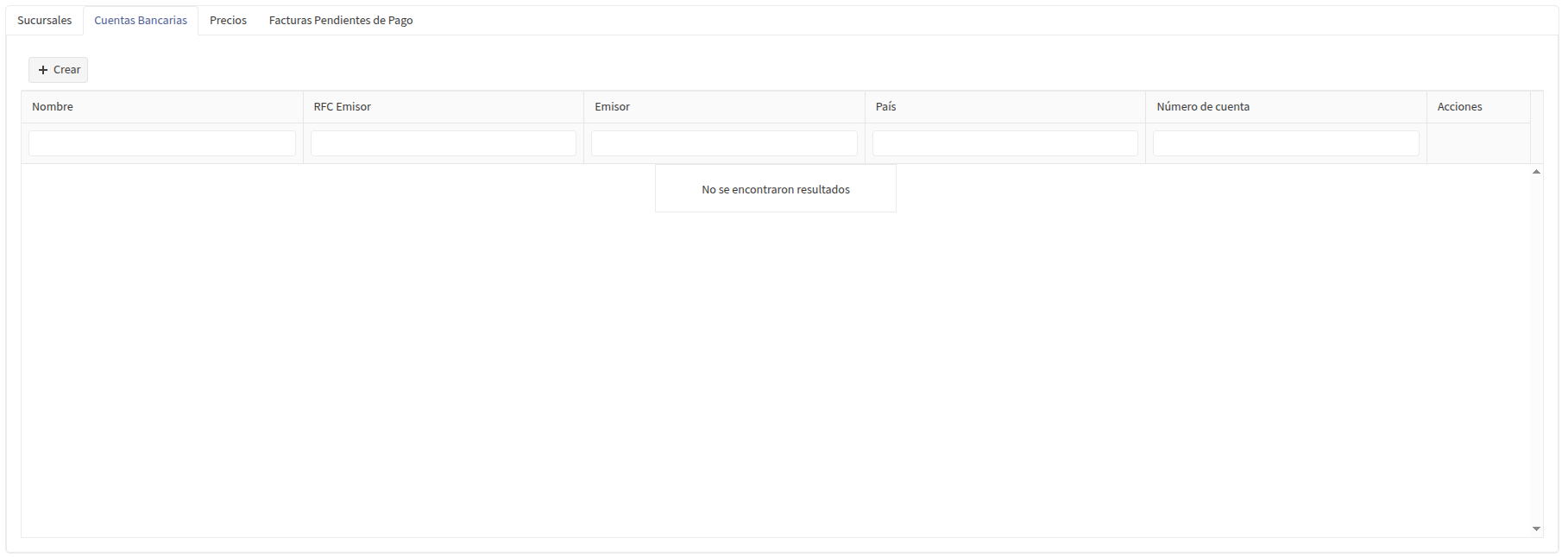This screenshot has width=1568, height=557.
Task: Click the scrollbar down arrow
Action: 1536,529
